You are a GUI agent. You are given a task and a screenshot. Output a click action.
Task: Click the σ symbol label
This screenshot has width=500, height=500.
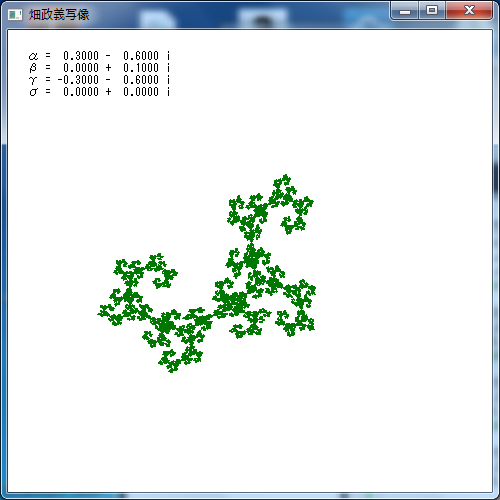click(x=33, y=92)
